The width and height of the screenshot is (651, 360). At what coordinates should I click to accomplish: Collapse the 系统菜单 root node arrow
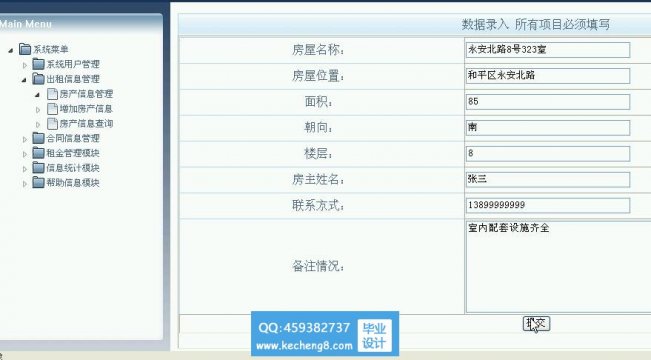tap(11, 51)
